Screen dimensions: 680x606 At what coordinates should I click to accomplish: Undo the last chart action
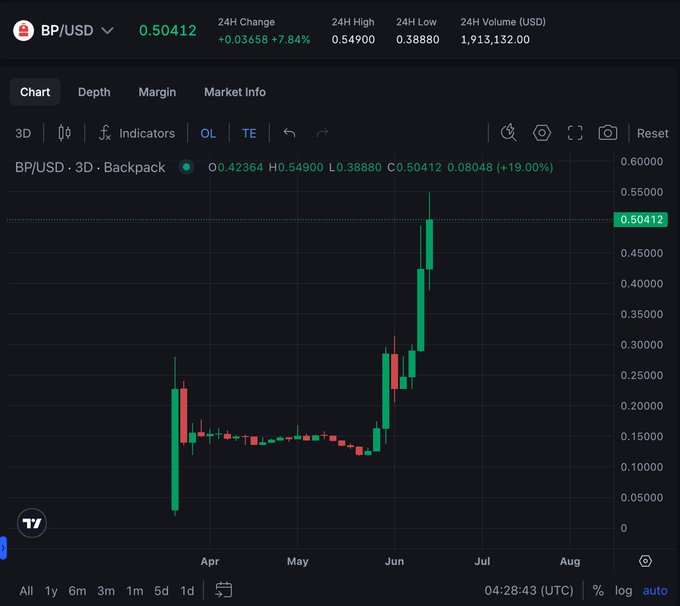click(x=289, y=133)
